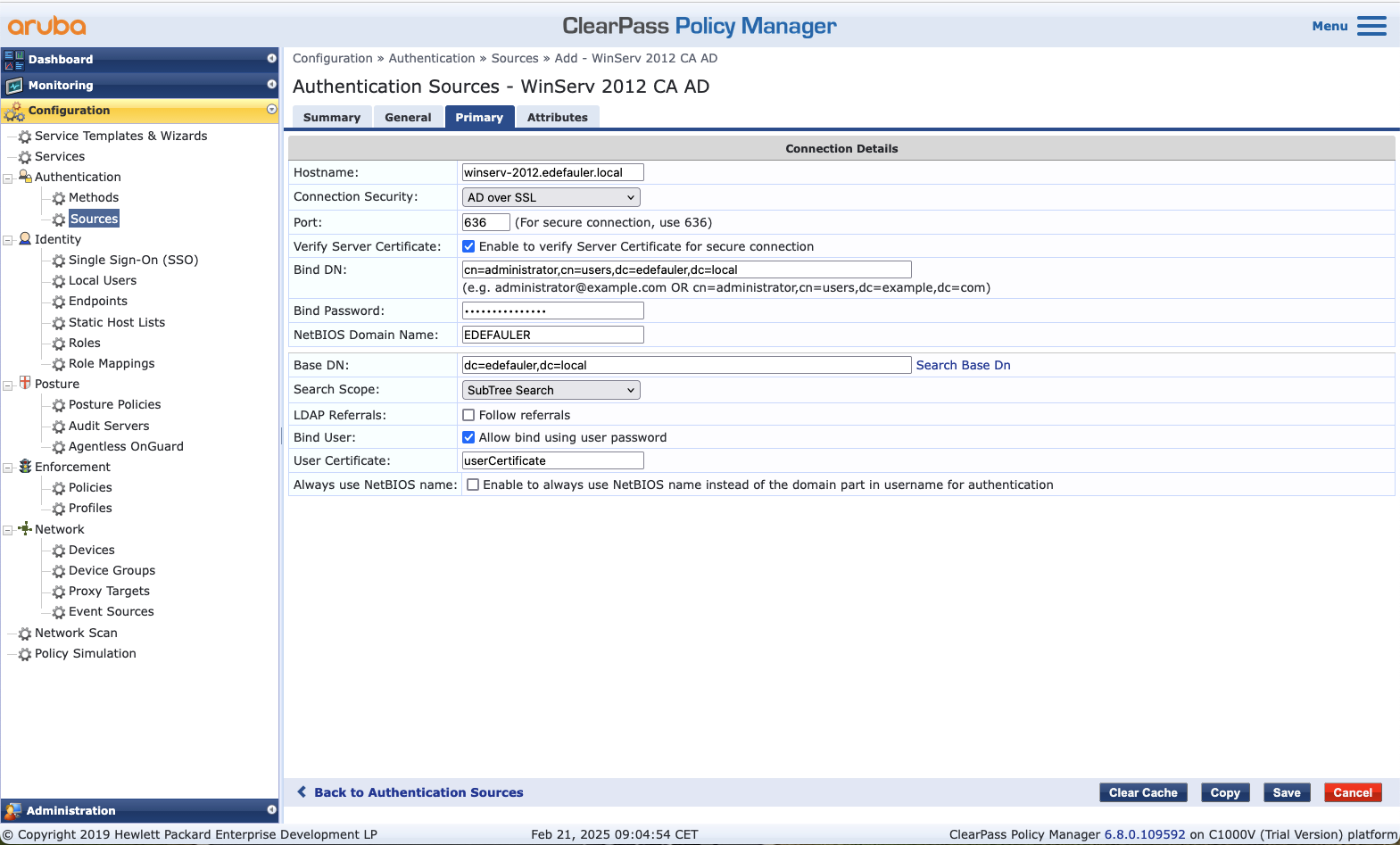Toggle Allow bind using user password
1400x845 pixels.
pos(468,437)
